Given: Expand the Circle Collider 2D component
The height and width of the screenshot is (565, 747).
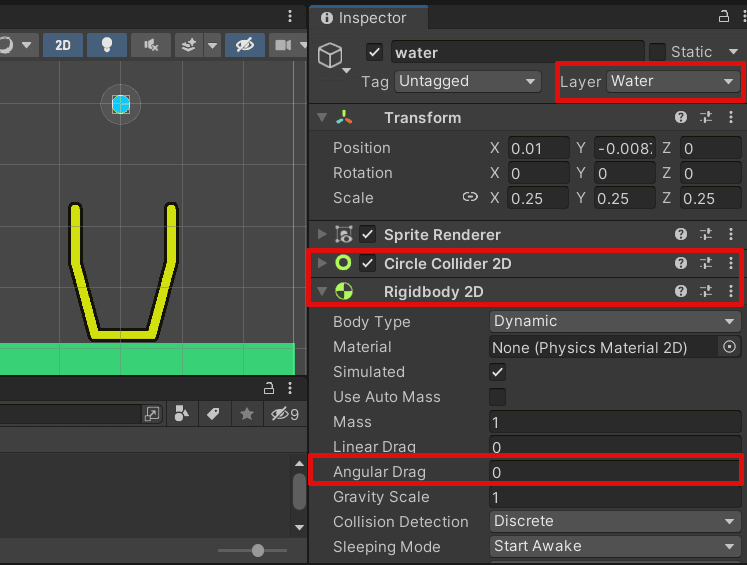Looking at the screenshot, I should 322,263.
